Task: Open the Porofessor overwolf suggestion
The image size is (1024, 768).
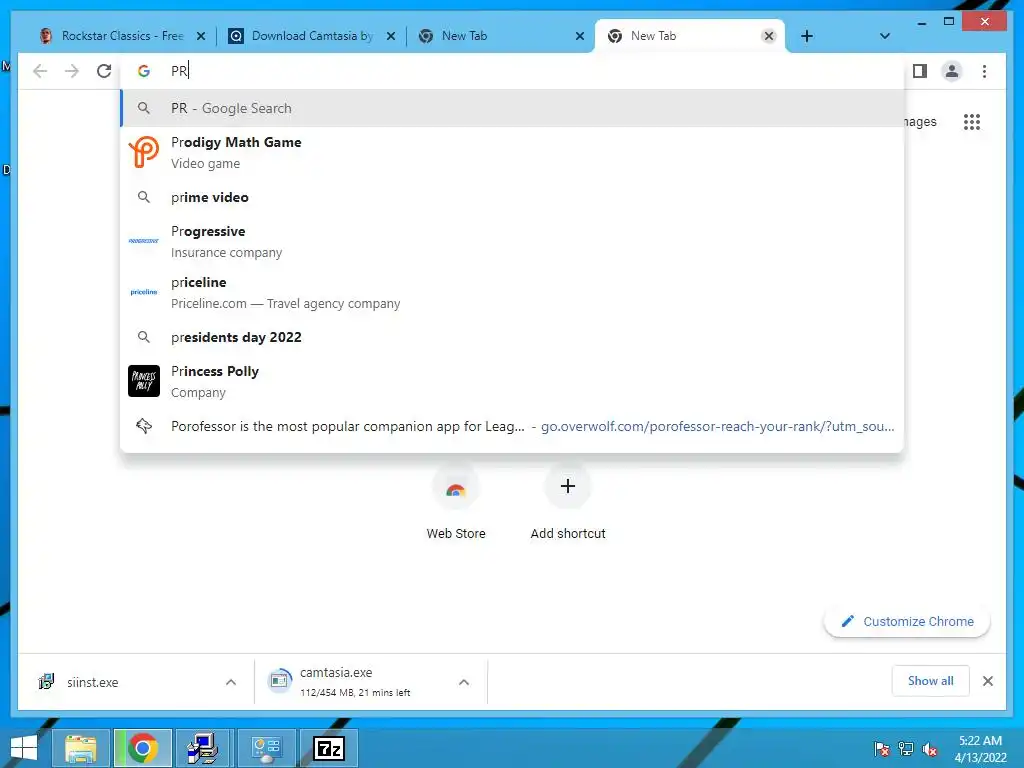Action: coord(512,426)
